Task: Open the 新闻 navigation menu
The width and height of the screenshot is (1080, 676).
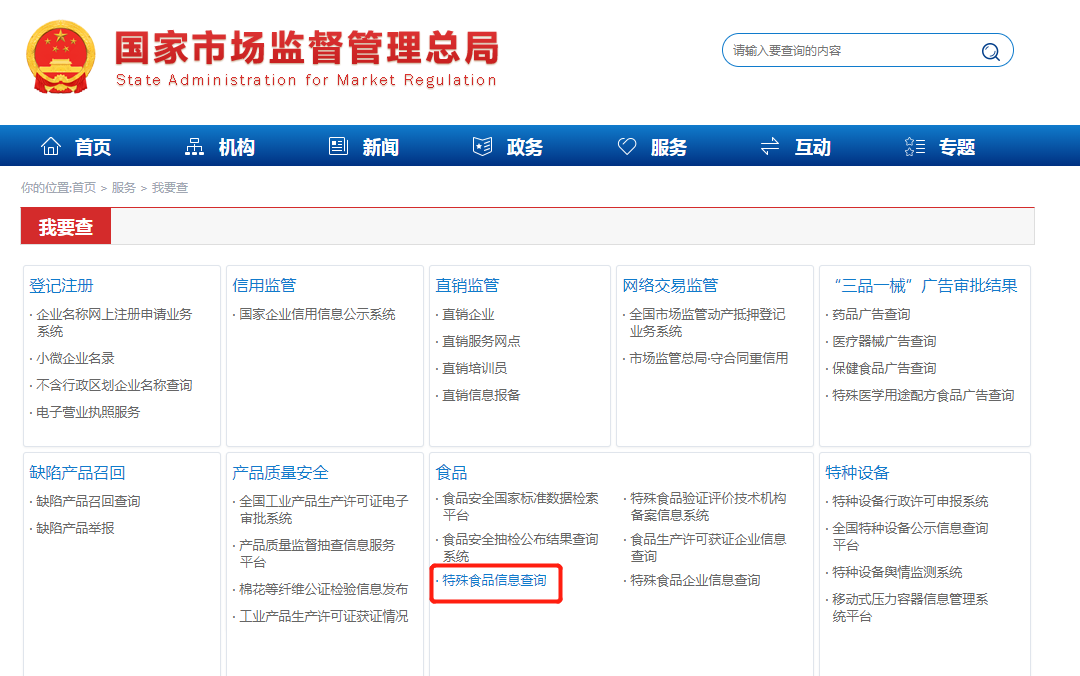Action: pyautogui.click(x=380, y=147)
